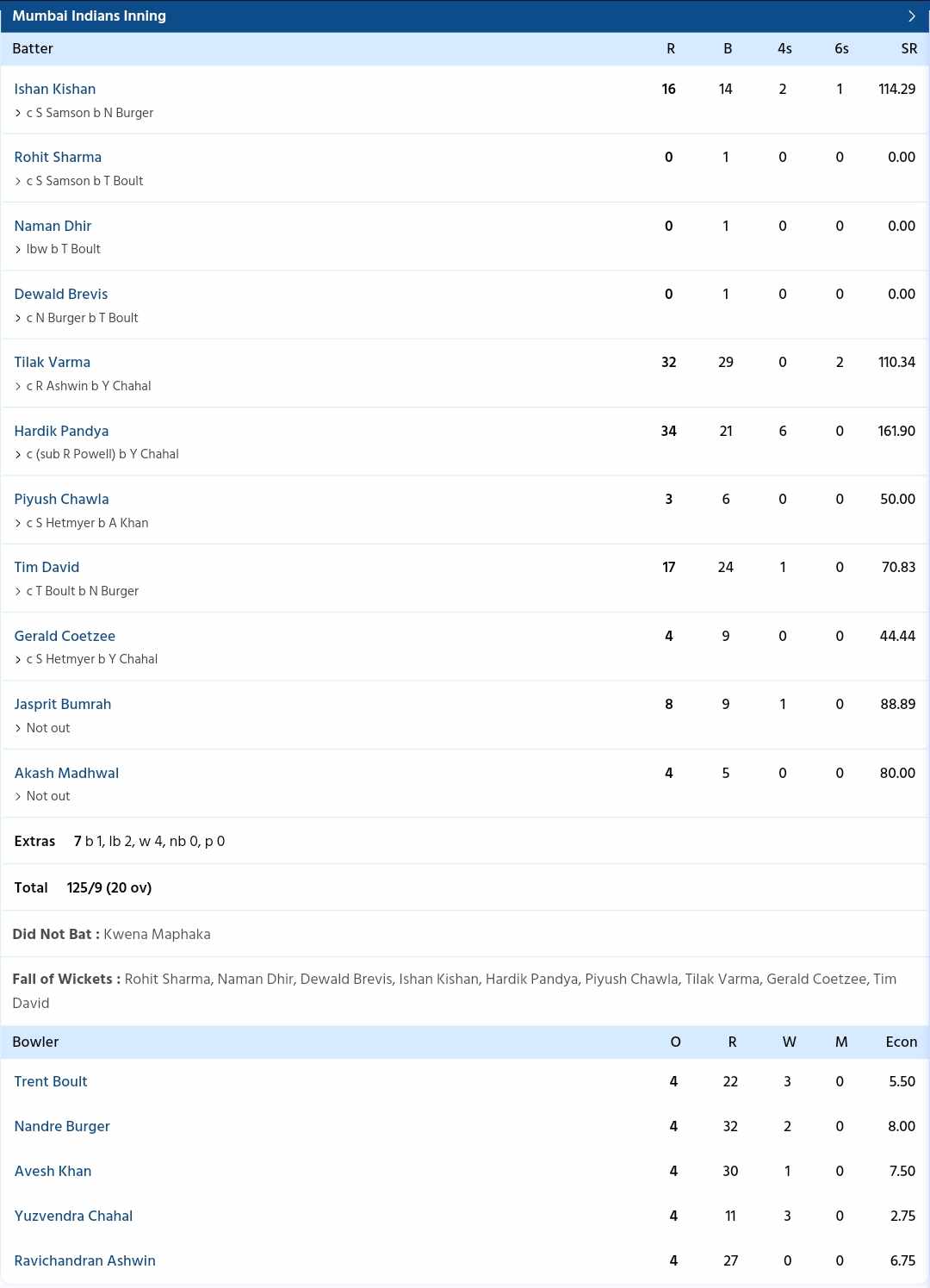Viewport: 930px width, 1288px height.
Task: Open Trent Boult's bowler profile
Action: tap(51, 1081)
